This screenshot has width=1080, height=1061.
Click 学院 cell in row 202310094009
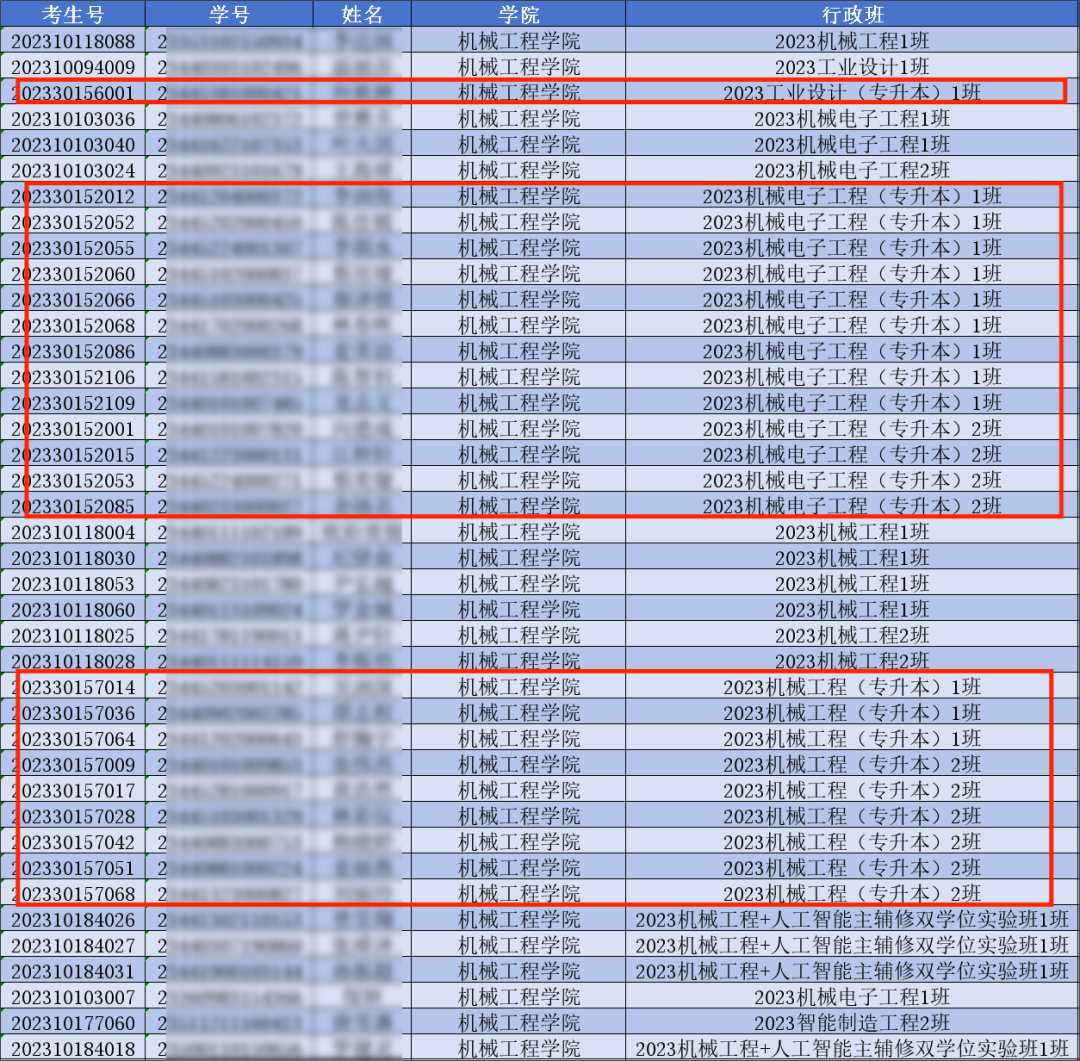519,67
